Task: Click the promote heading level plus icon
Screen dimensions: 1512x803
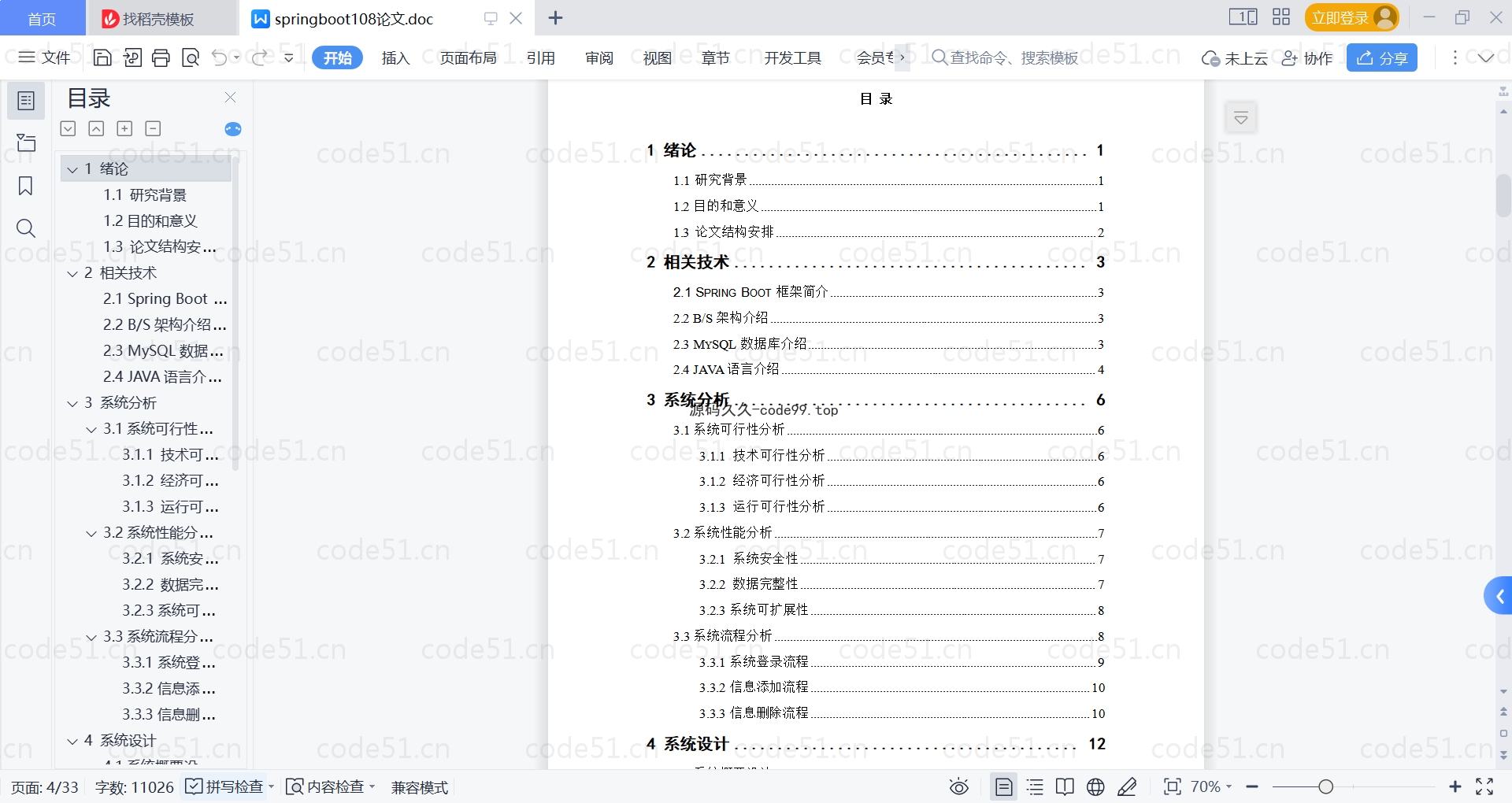Action: [124, 128]
